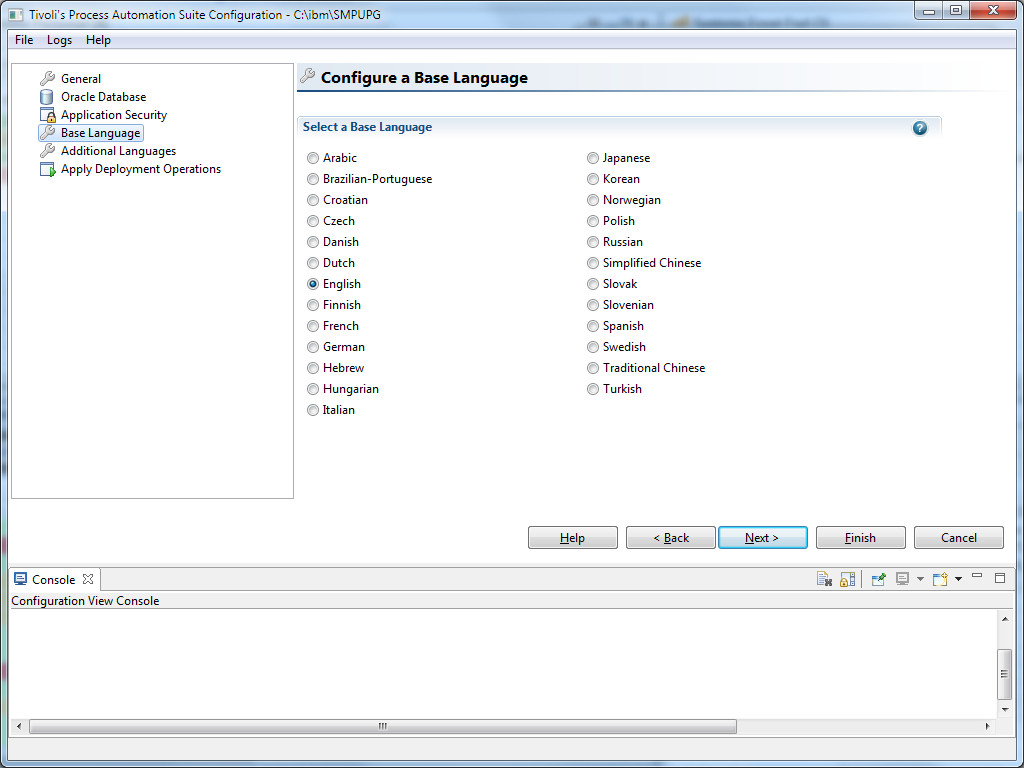1024x768 pixels.
Task: Select Japanese radio button
Action: [x=592, y=158]
